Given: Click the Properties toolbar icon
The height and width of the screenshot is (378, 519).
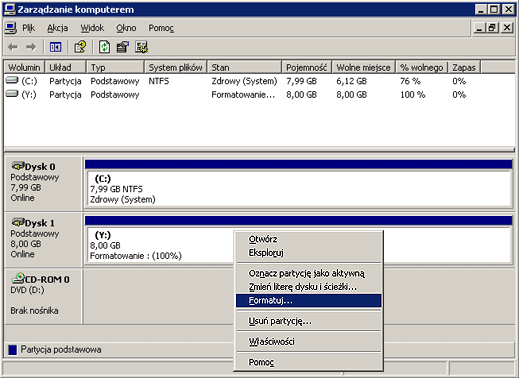Looking at the screenshot, I should click(x=123, y=47).
